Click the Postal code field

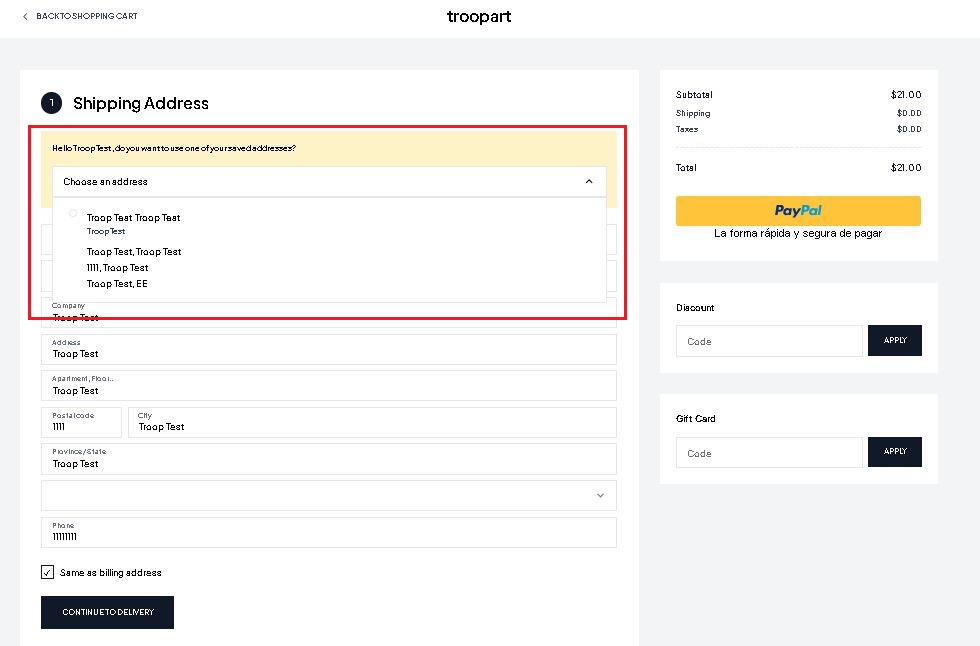[81, 422]
